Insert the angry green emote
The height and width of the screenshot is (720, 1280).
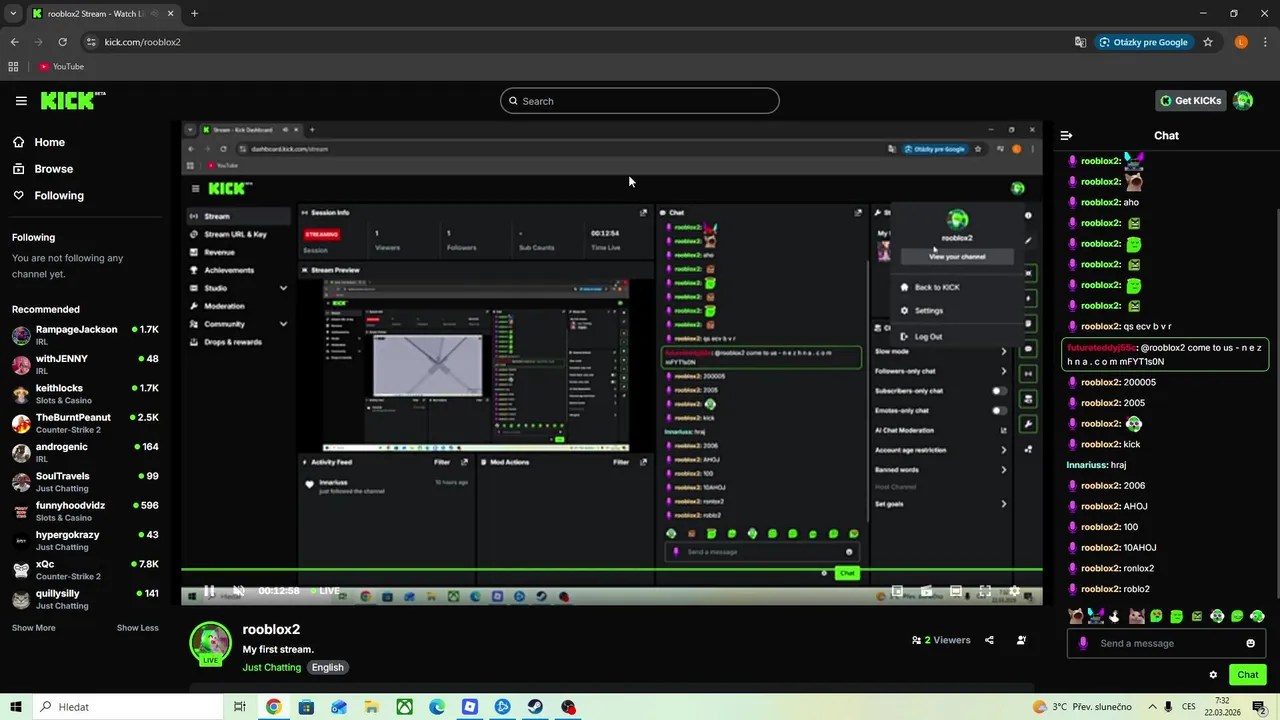pos(1197,616)
